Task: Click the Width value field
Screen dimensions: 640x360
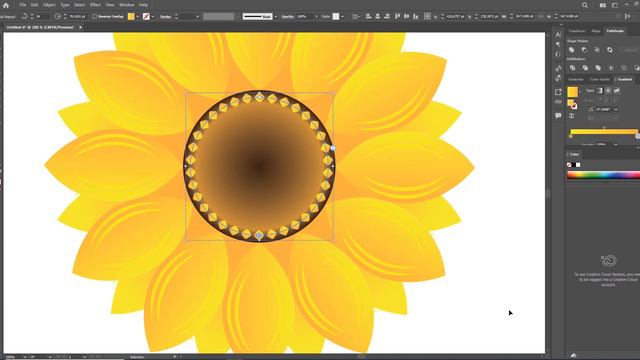Action: tap(525, 17)
